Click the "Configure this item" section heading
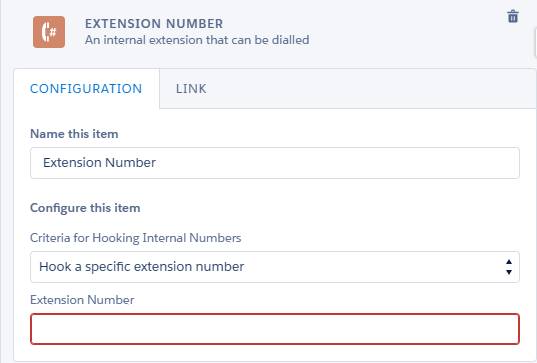Image resolution: width=537 pixels, height=363 pixels. [x=85, y=208]
